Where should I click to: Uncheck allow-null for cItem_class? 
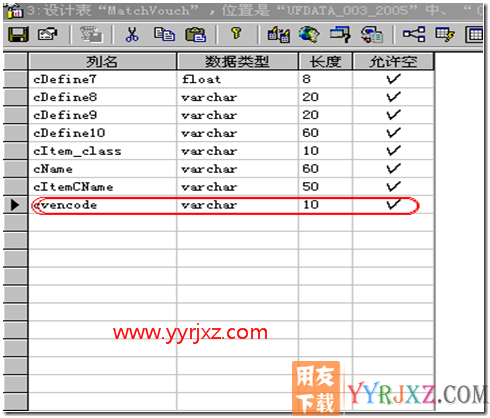(393, 151)
